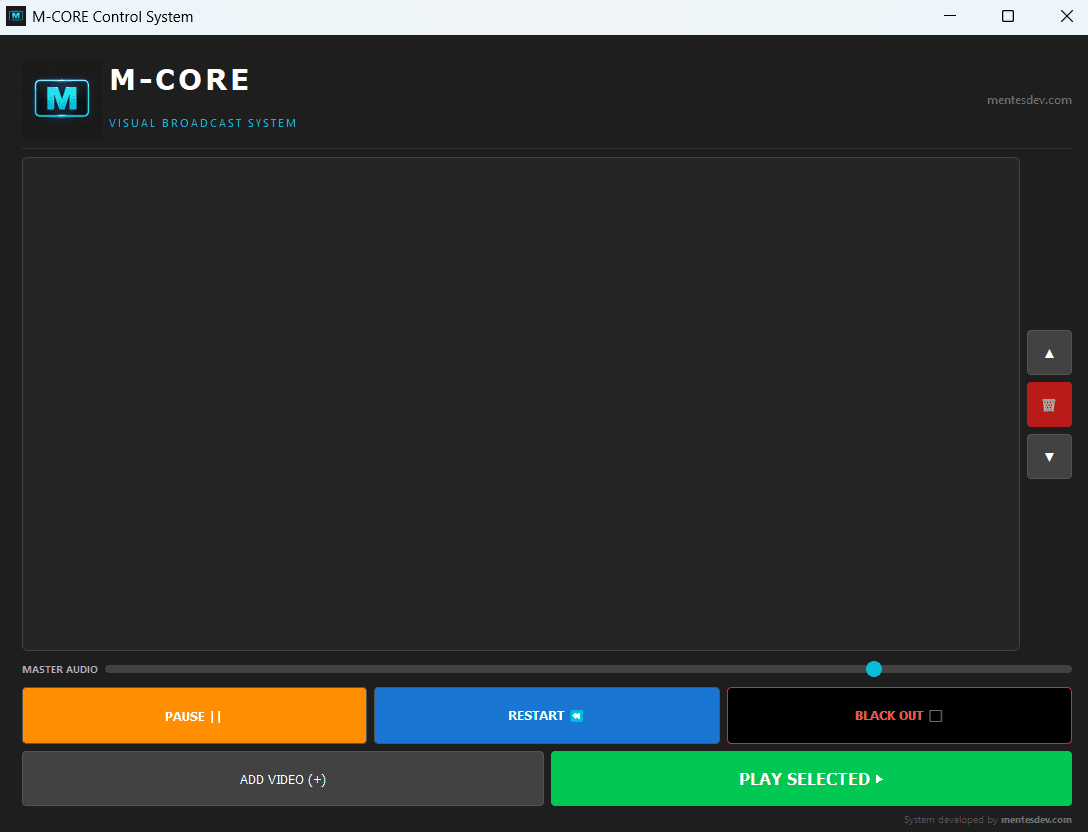Play the selected video

(811, 779)
